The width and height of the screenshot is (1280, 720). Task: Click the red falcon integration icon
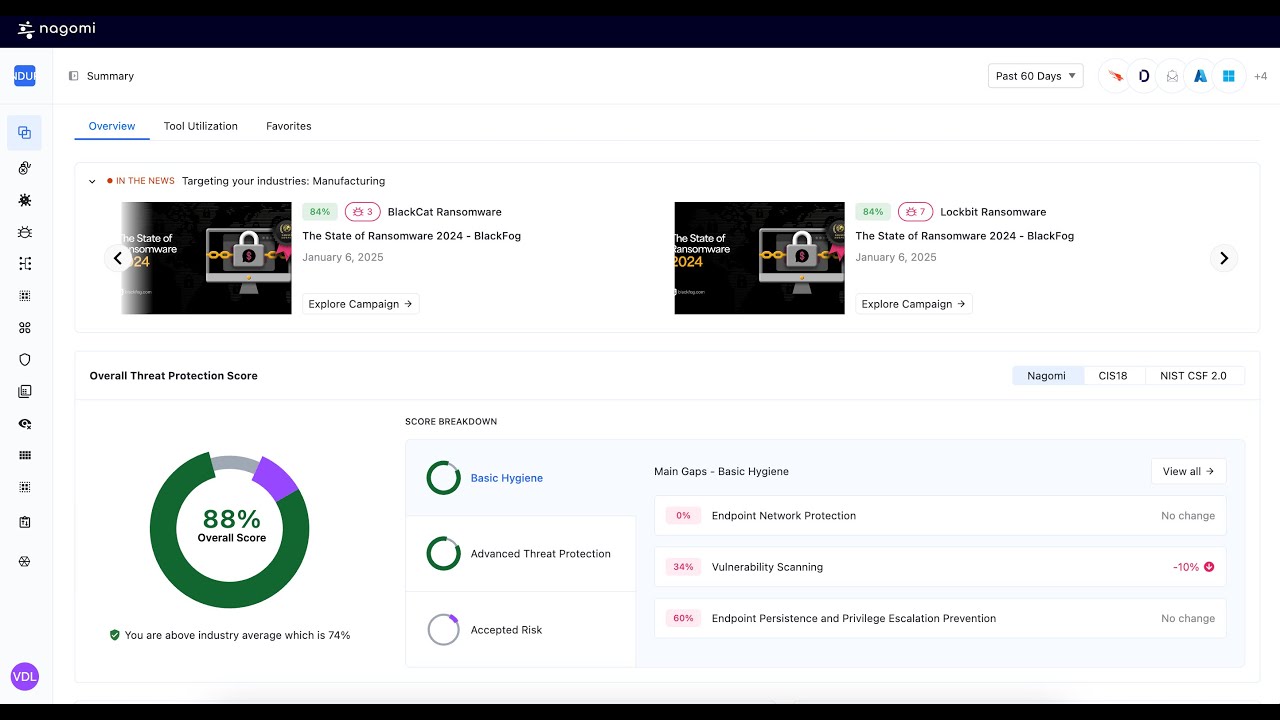point(1116,76)
